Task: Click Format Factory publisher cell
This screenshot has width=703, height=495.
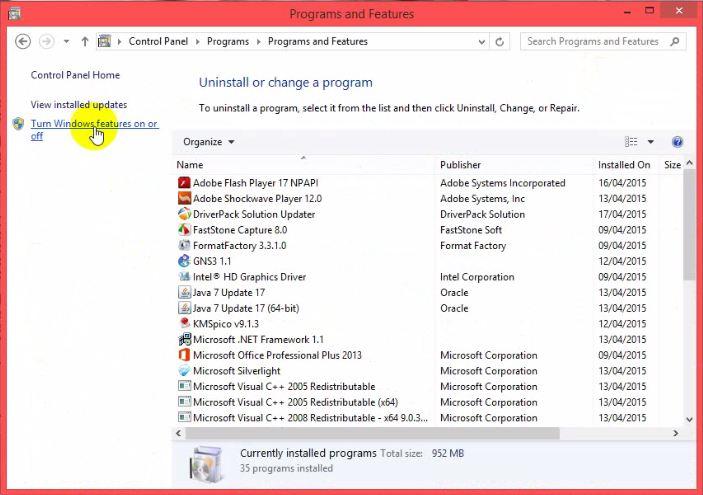Action: [473, 246]
